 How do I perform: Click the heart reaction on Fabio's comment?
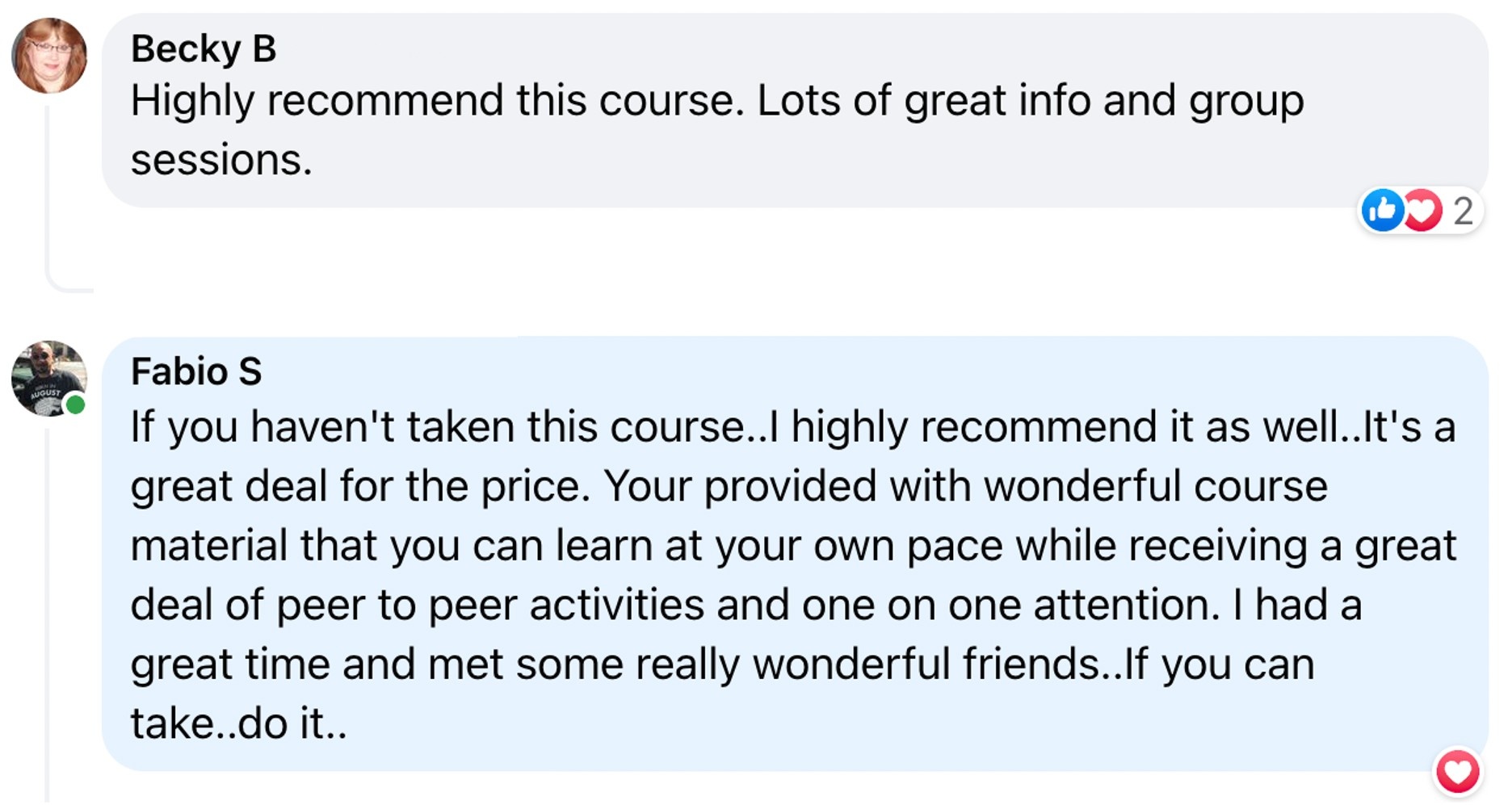[1458, 771]
